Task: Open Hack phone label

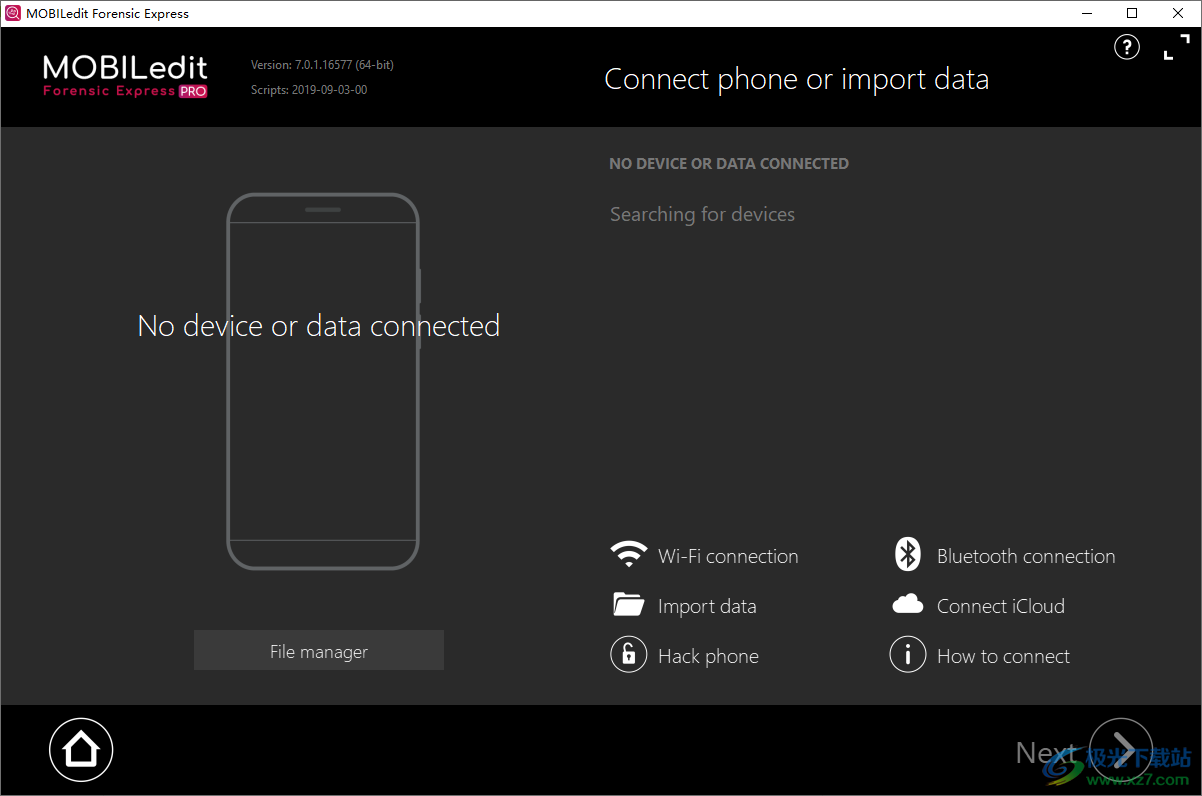Action: [x=708, y=656]
